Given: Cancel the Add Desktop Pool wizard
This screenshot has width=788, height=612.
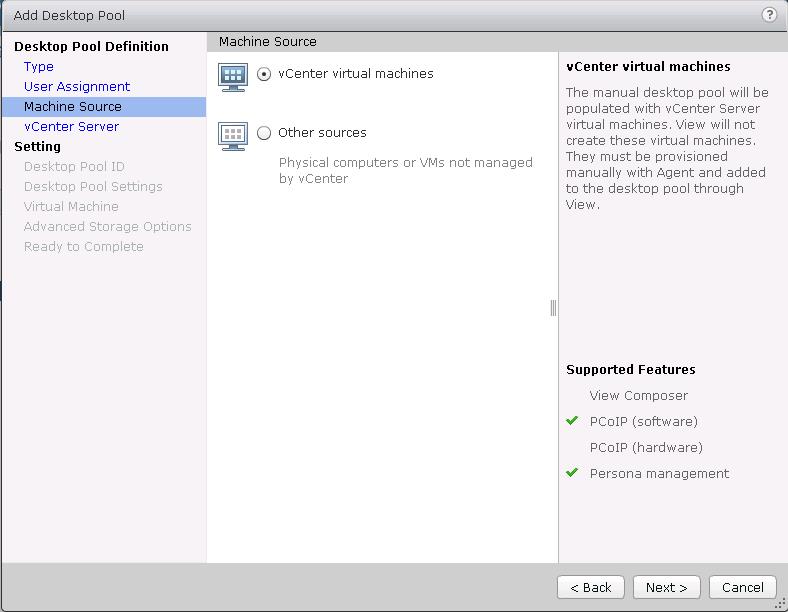Looking at the screenshot, I should [x=742, y=587].
